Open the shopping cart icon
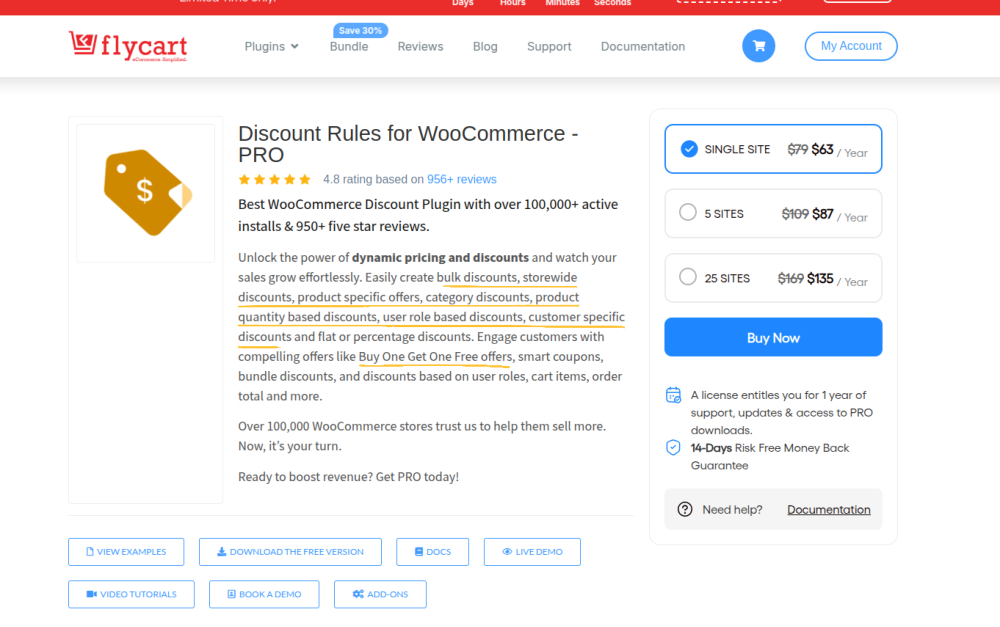Viewport: 1000px width, 627px height. tap(758, 46)
